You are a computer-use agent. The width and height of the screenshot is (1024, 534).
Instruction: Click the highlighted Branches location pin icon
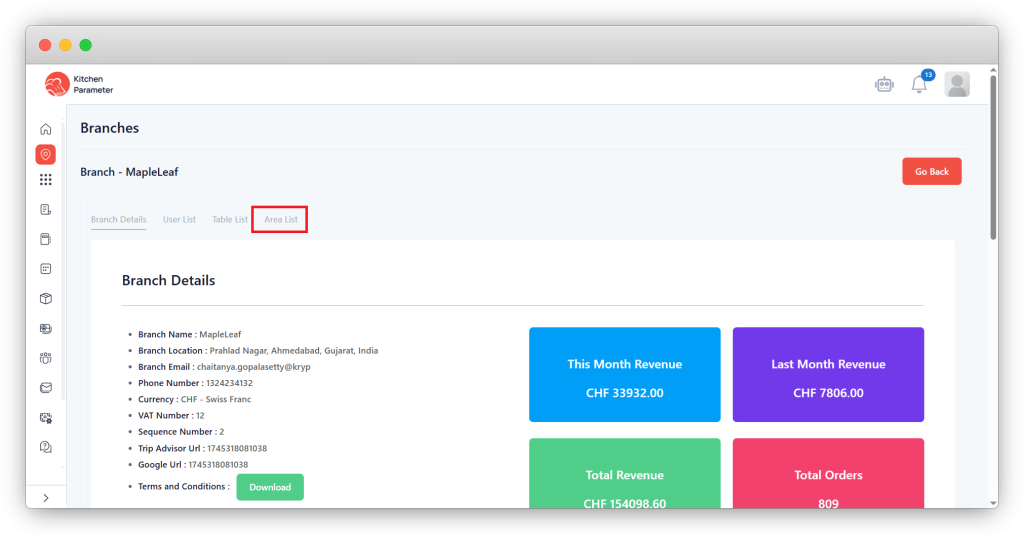[45, 154]
